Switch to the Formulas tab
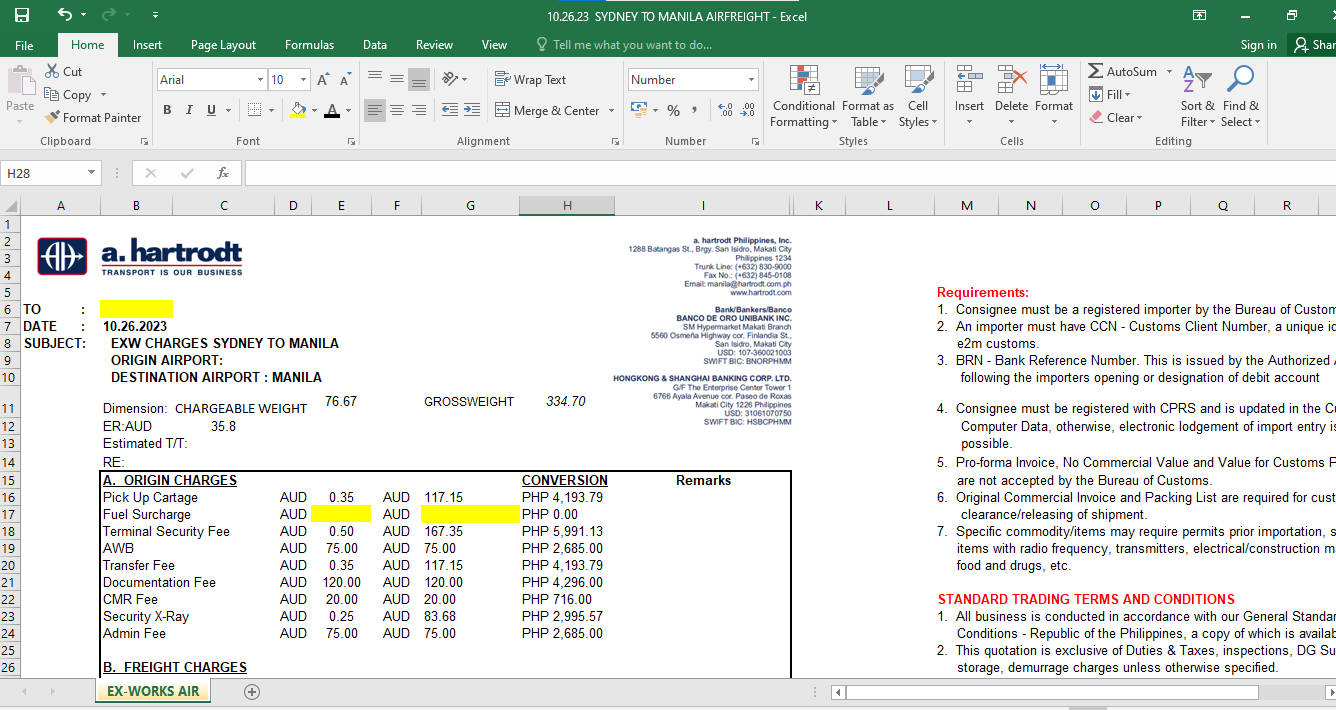This screenshot has width=1336, height=710. pos(309,45)
